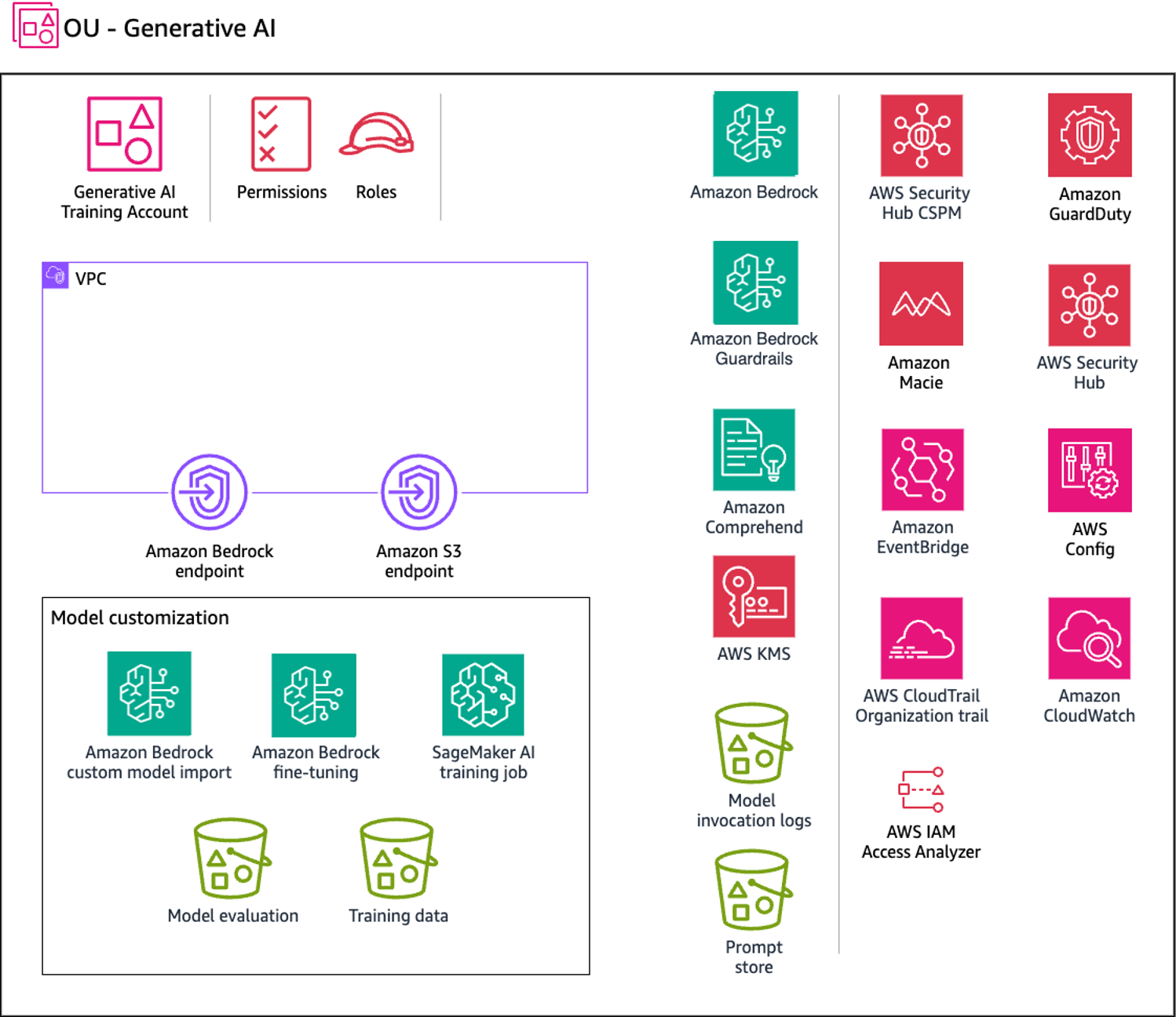This screenshot has height=1017, width=1176.
Task: Click the 'Amazon Bedrock Guardrails' label
Action: (754, 348)
